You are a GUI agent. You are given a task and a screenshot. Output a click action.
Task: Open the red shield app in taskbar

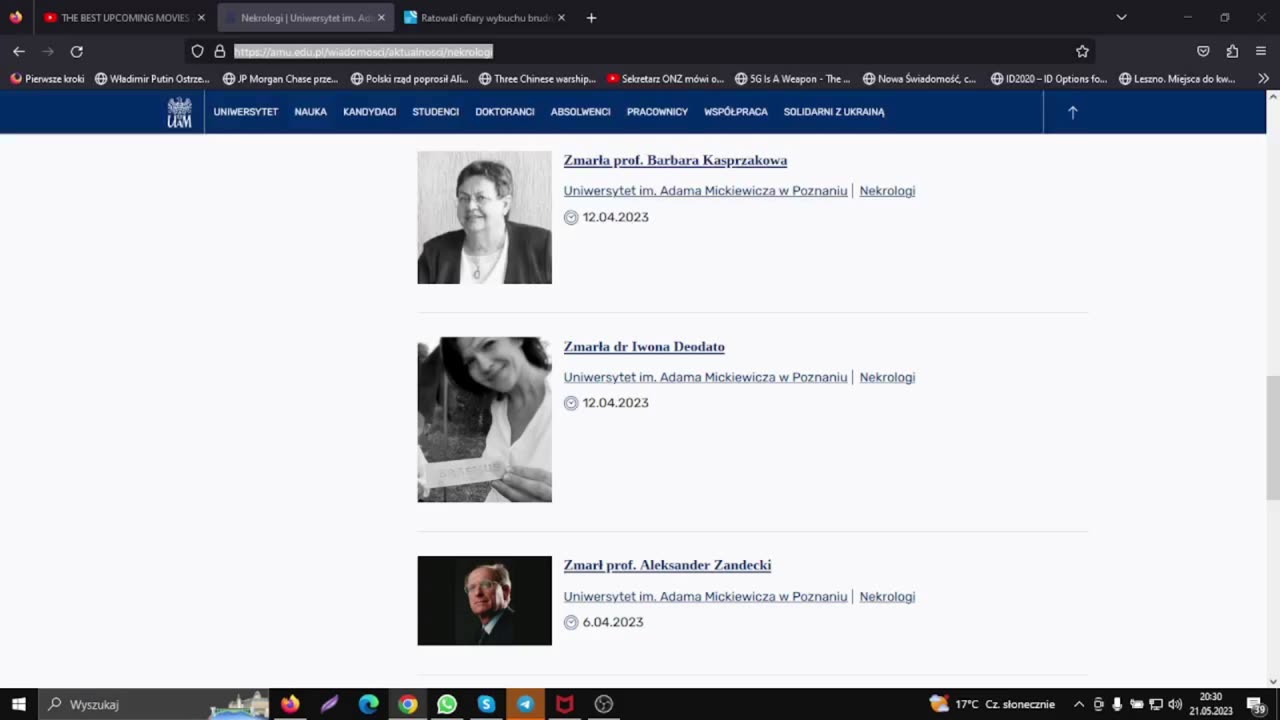coord(564,704)
